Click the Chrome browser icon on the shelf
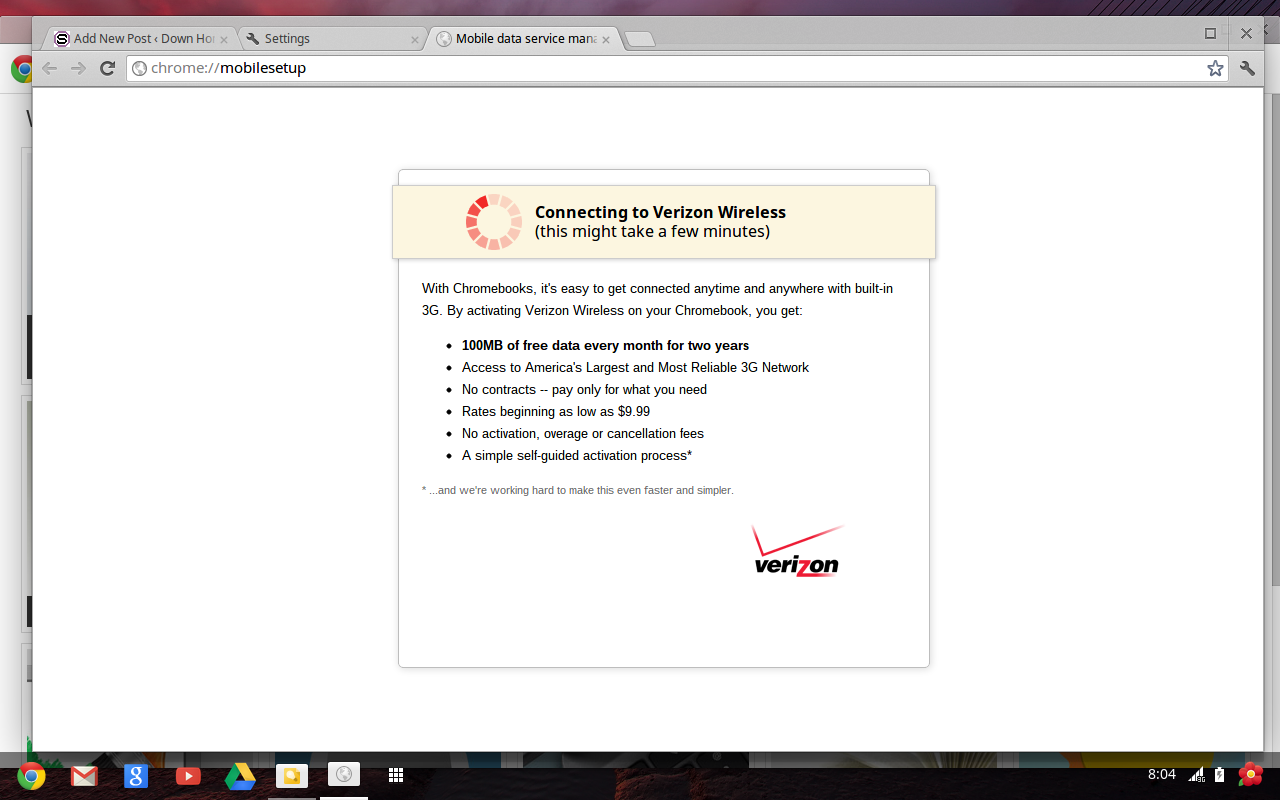The image size is (1280, 800). 31,776
